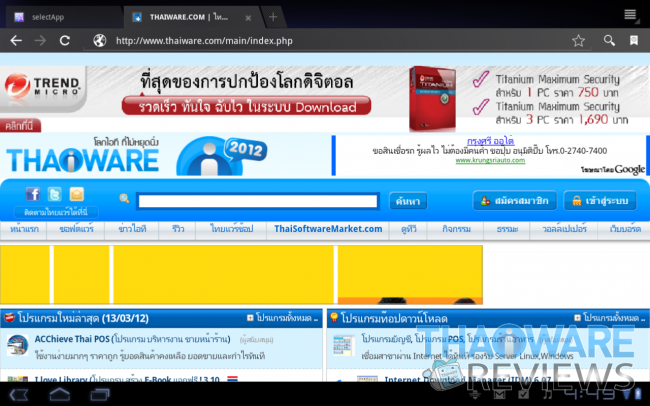Viewport: 650px width, 406px height.
Task: Tap the globe site icon in the address bar
Action: (x=99, y=41)
